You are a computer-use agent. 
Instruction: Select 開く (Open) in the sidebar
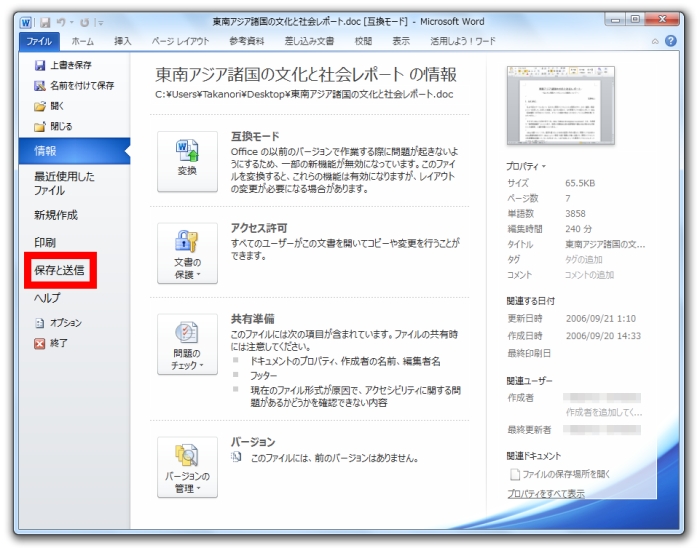coord(49,106)
